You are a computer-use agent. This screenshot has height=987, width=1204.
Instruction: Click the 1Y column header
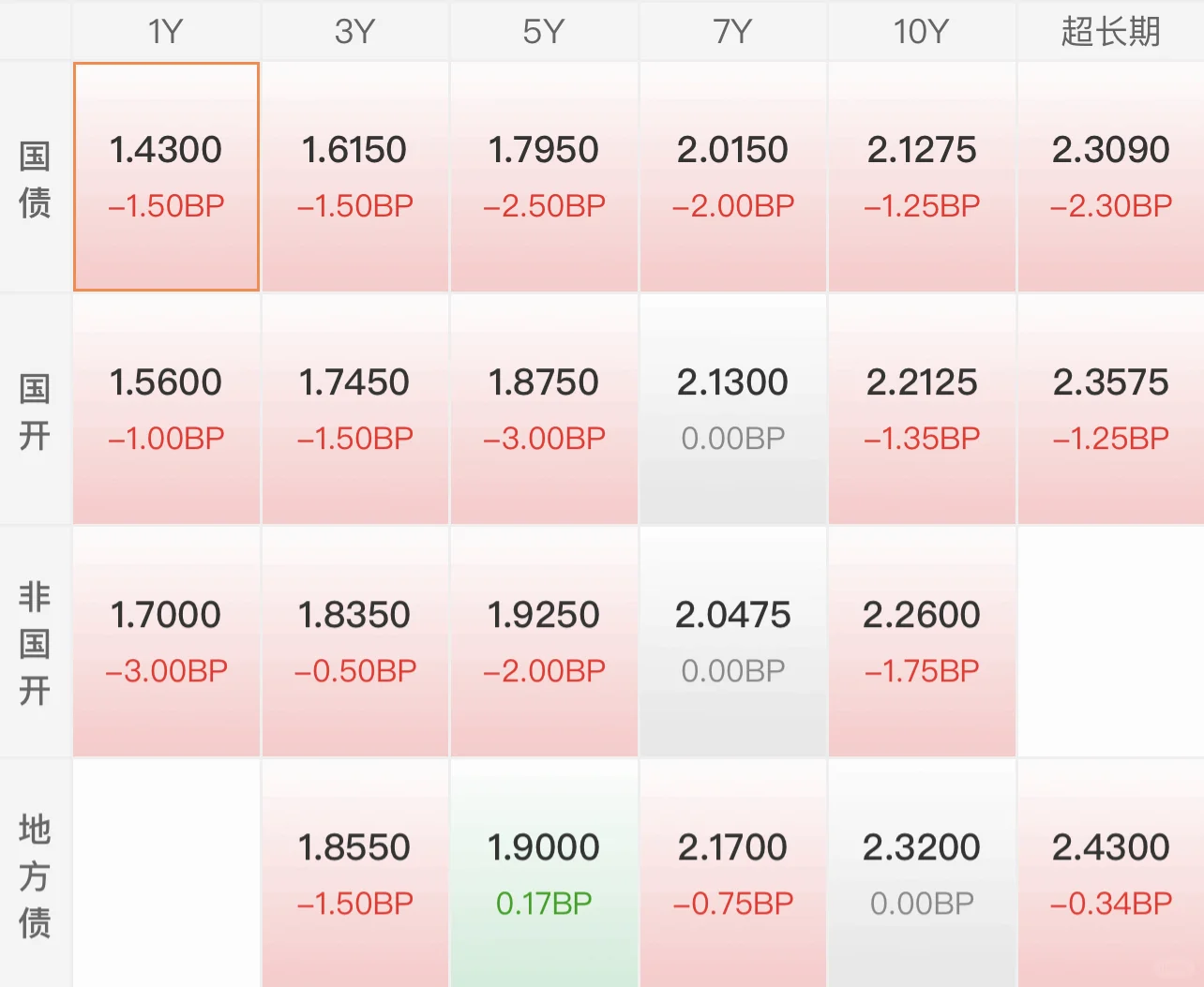point(166,32)
